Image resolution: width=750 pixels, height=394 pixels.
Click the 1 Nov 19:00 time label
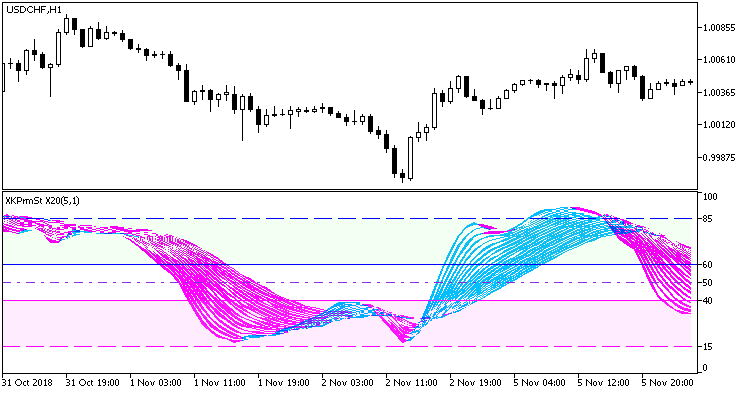[284, 383]
